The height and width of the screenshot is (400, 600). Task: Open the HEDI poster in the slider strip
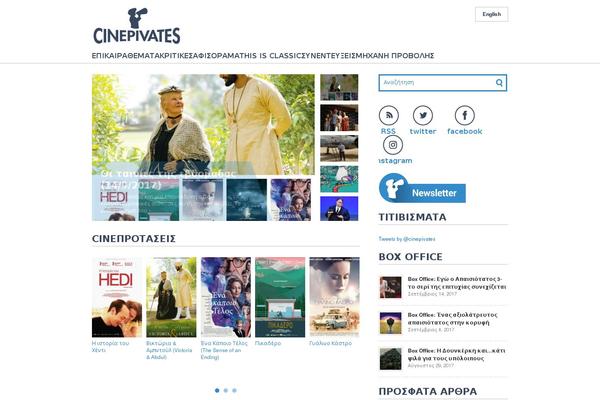pyautogui.click(x=114, y=200)
